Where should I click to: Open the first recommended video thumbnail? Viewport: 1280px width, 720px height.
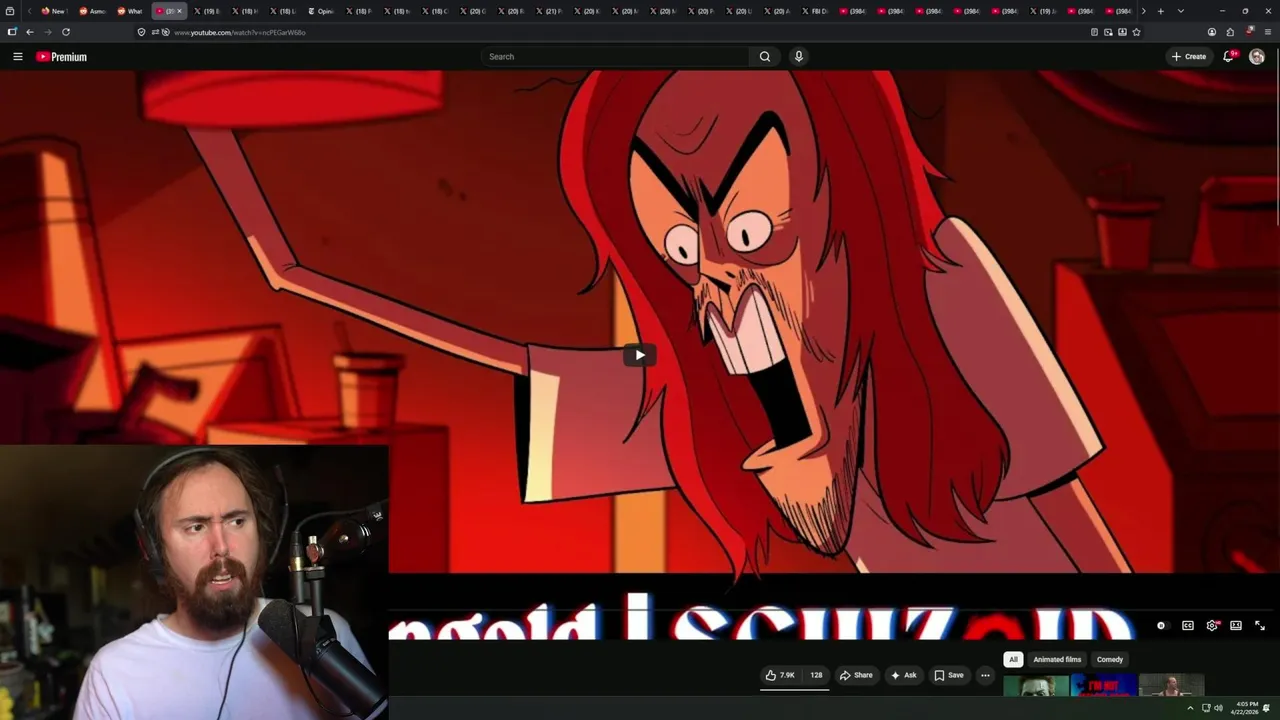(x=1036, y=686)
